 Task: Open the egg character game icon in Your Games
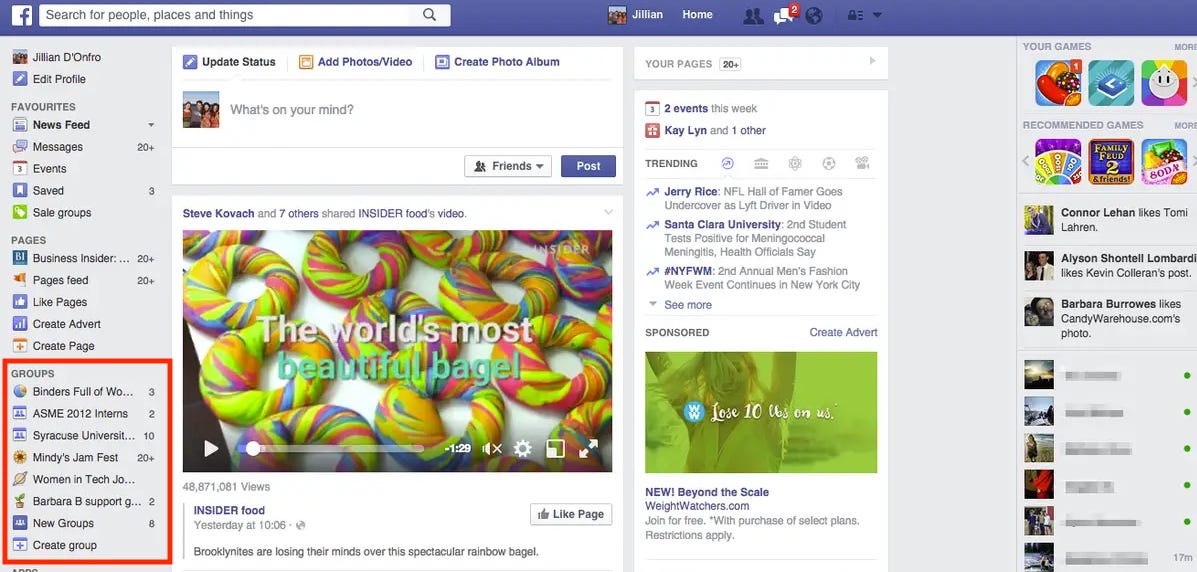[x=1164, y=82]
